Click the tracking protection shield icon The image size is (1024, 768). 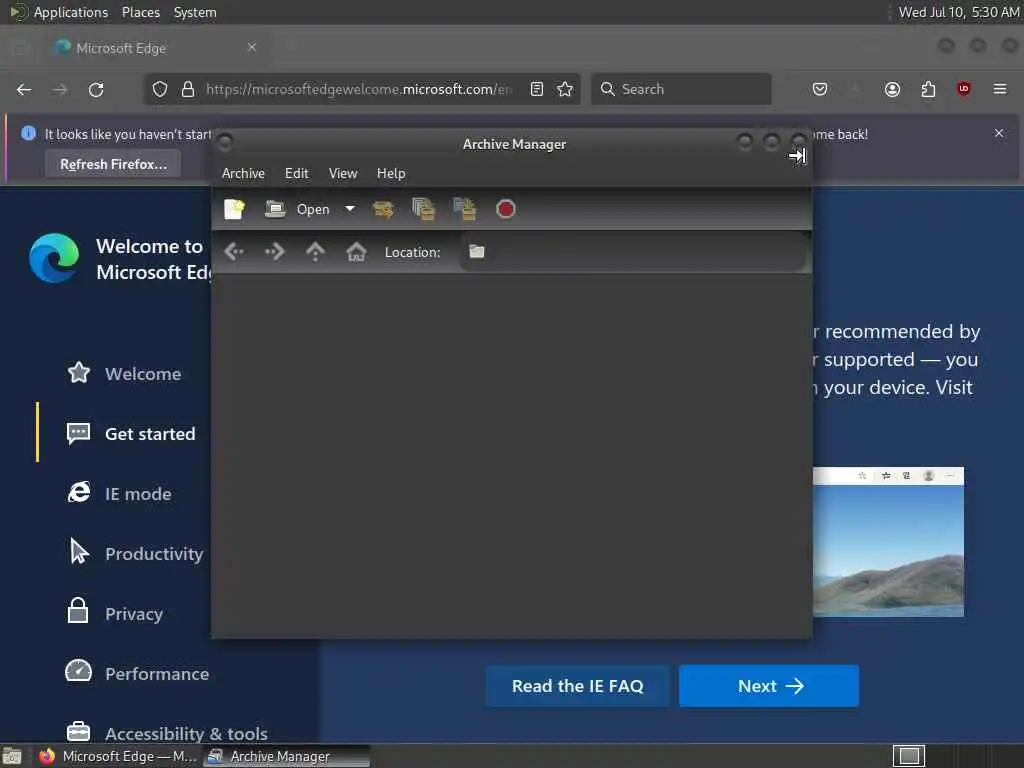[x=160, y=89]
